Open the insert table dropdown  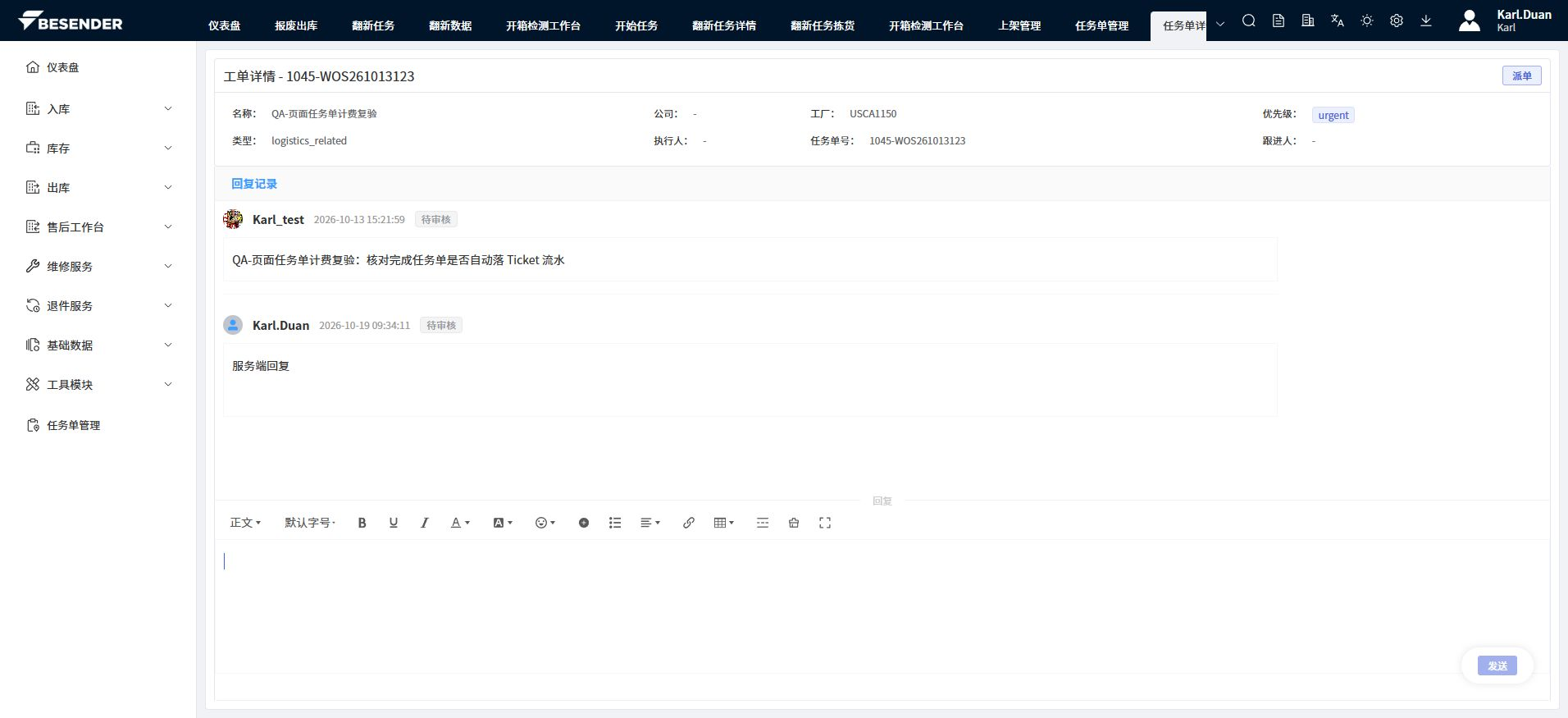[x=724, y=523]
